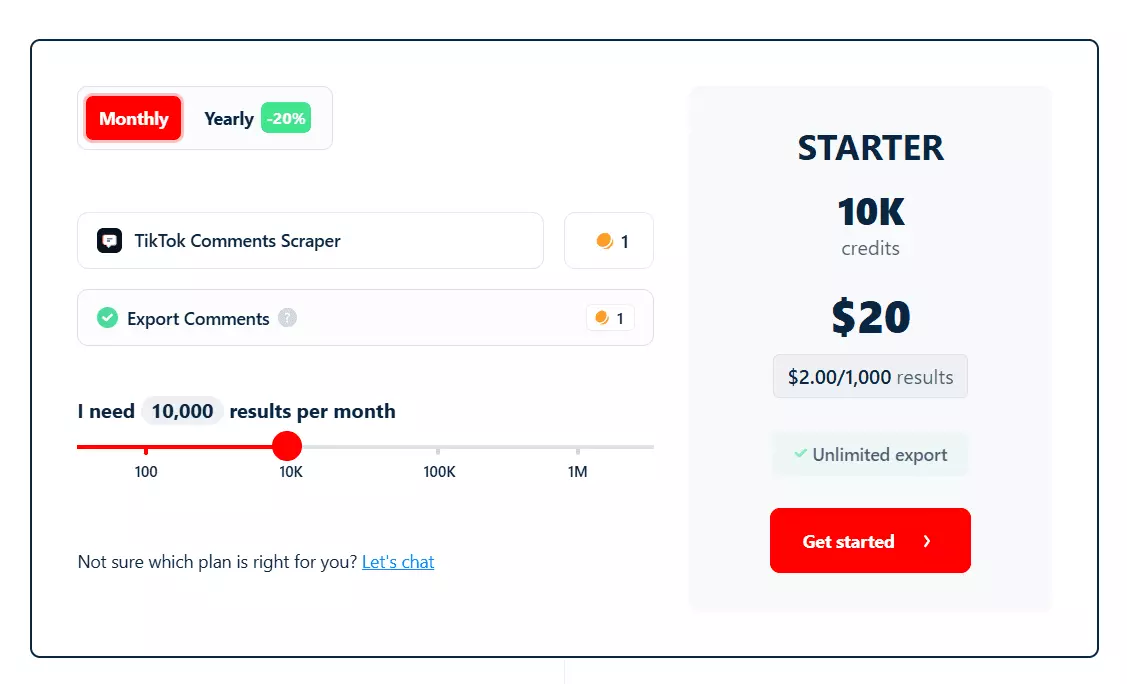Expand the Export Comments row
The height and width of the screenshot is (684, 1127).
point(365,317)
